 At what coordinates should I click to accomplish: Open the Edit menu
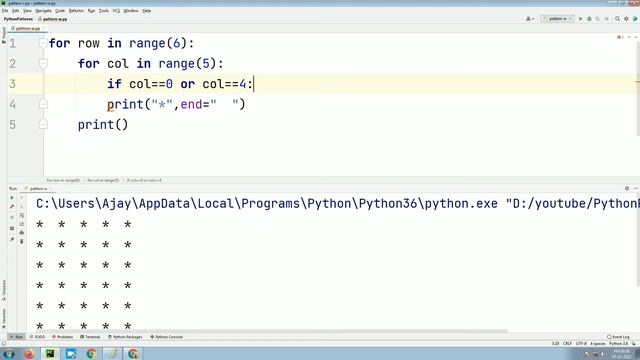click(x=16, y=11)
